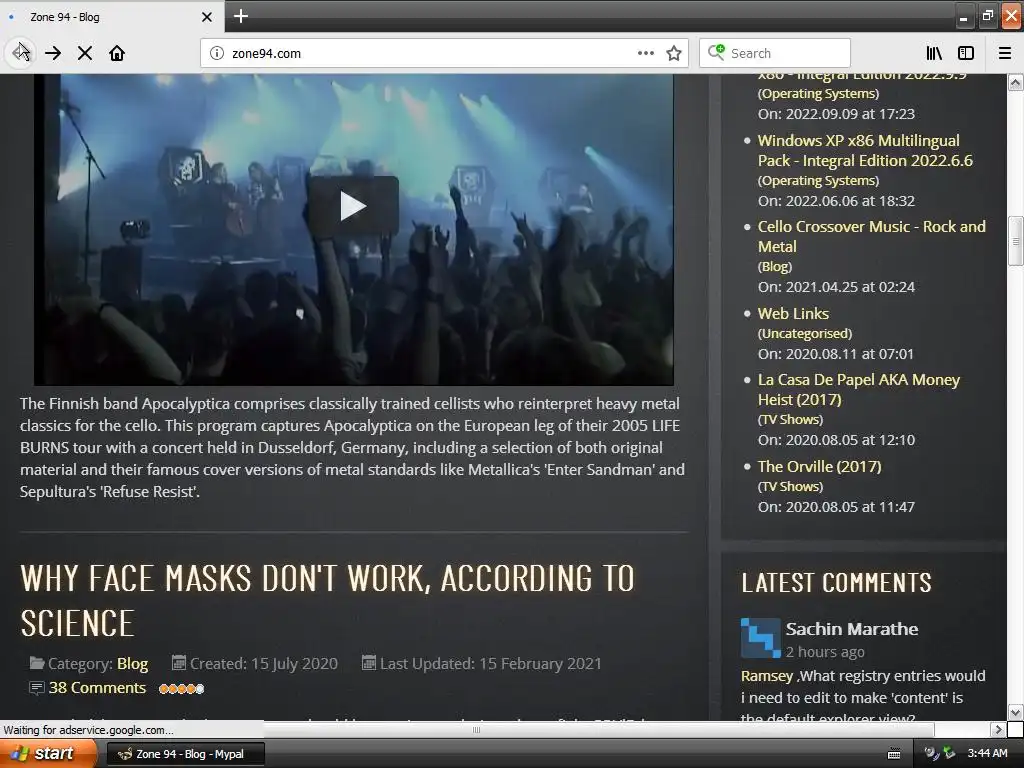Open the page actions three-dot menu
Image resolution: width=1024 pixels, height=768 pixels.
point(645,53)
